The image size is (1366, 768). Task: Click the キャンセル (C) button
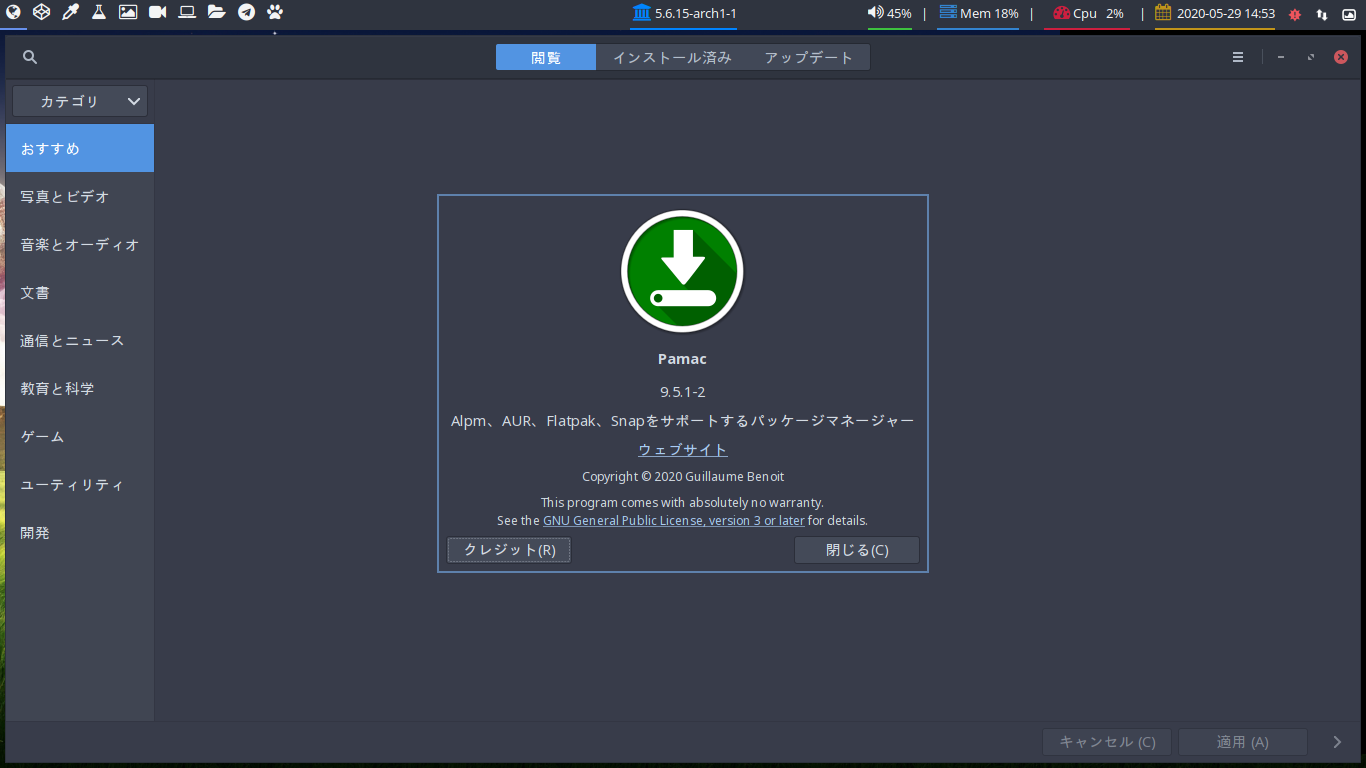[x=1108, y=742]
